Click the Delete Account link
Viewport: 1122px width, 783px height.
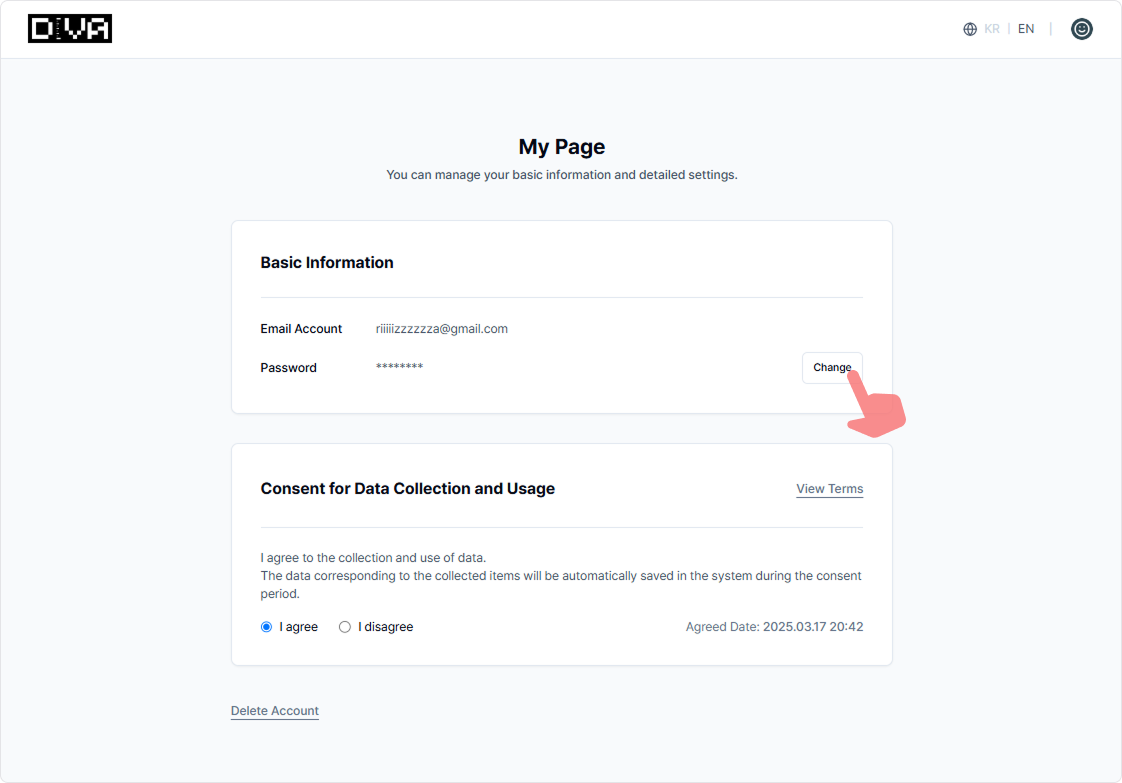(x=275, y=711)
